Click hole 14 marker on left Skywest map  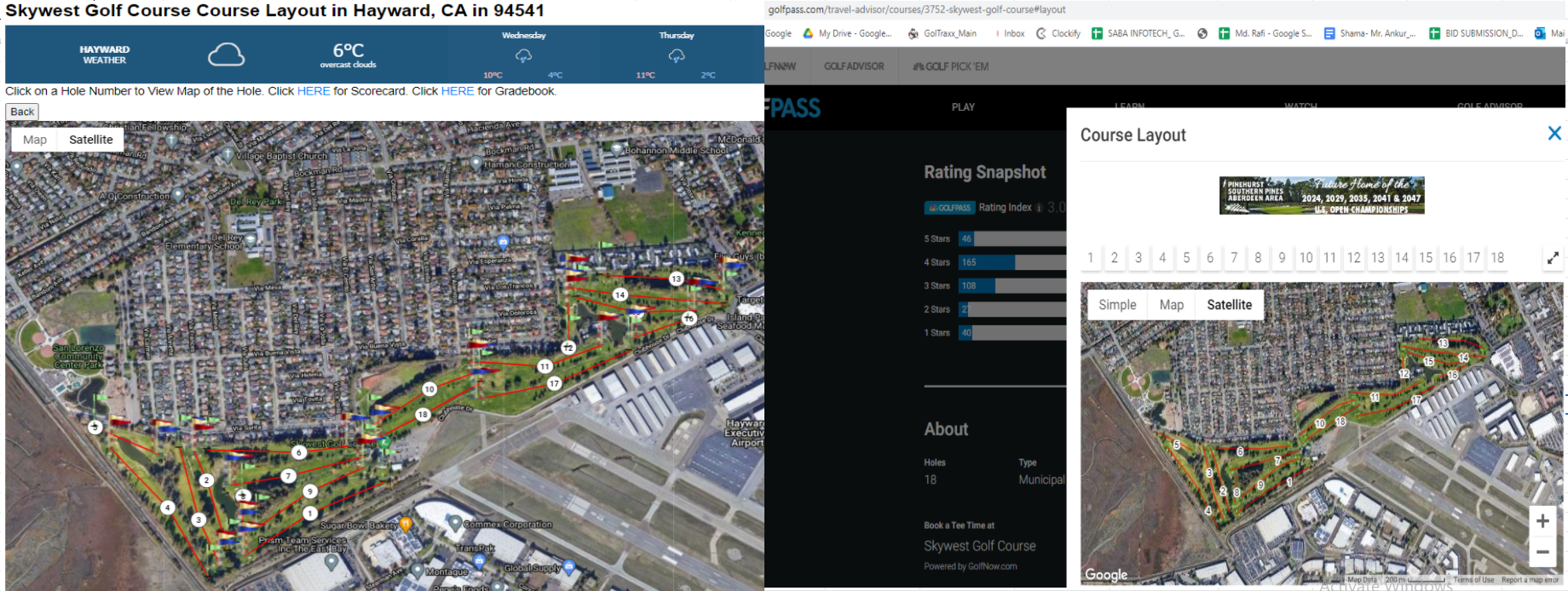pos(620,295)
